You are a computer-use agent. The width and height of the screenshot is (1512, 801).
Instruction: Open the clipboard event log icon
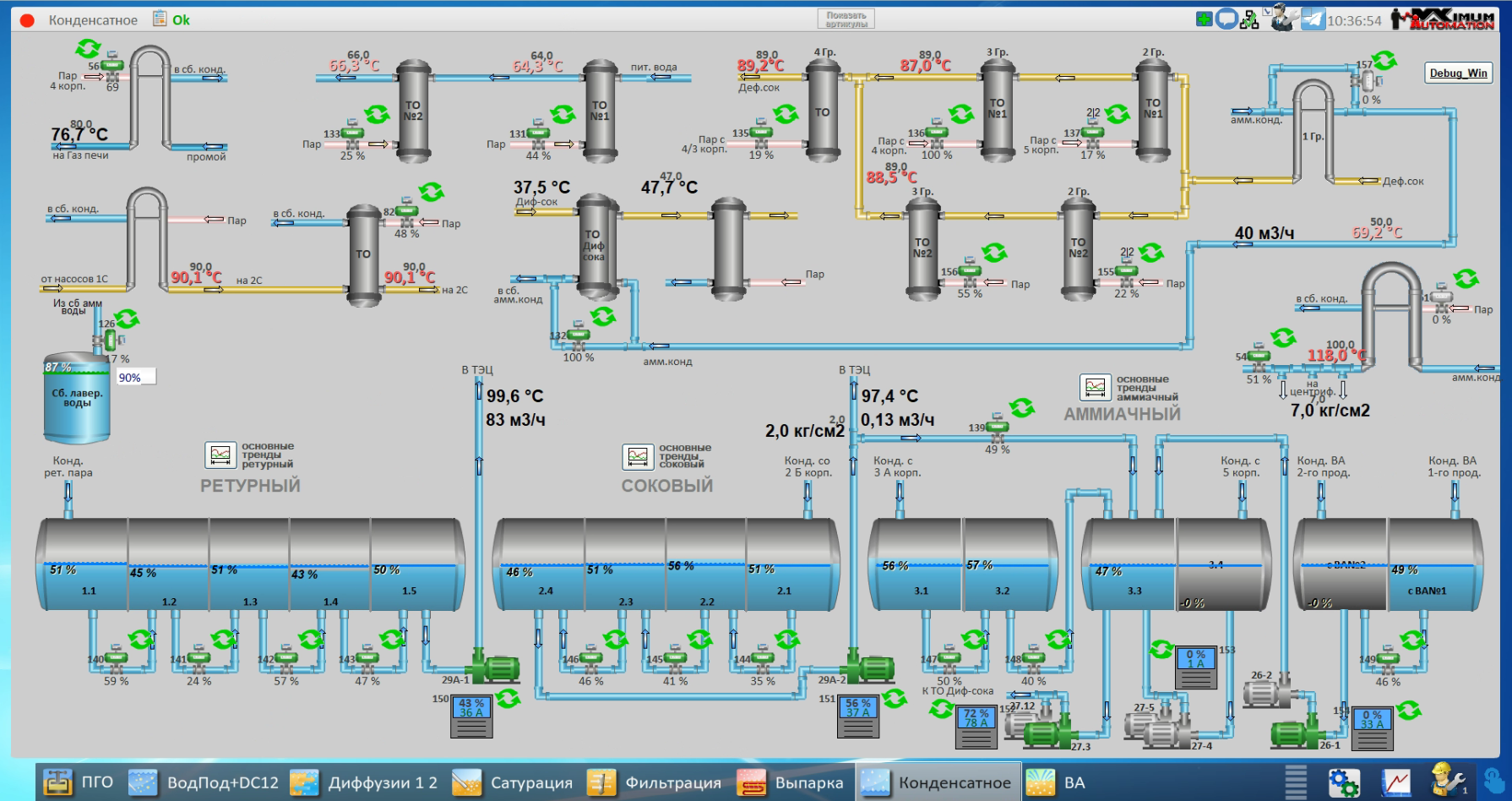[x=160, y=19]
